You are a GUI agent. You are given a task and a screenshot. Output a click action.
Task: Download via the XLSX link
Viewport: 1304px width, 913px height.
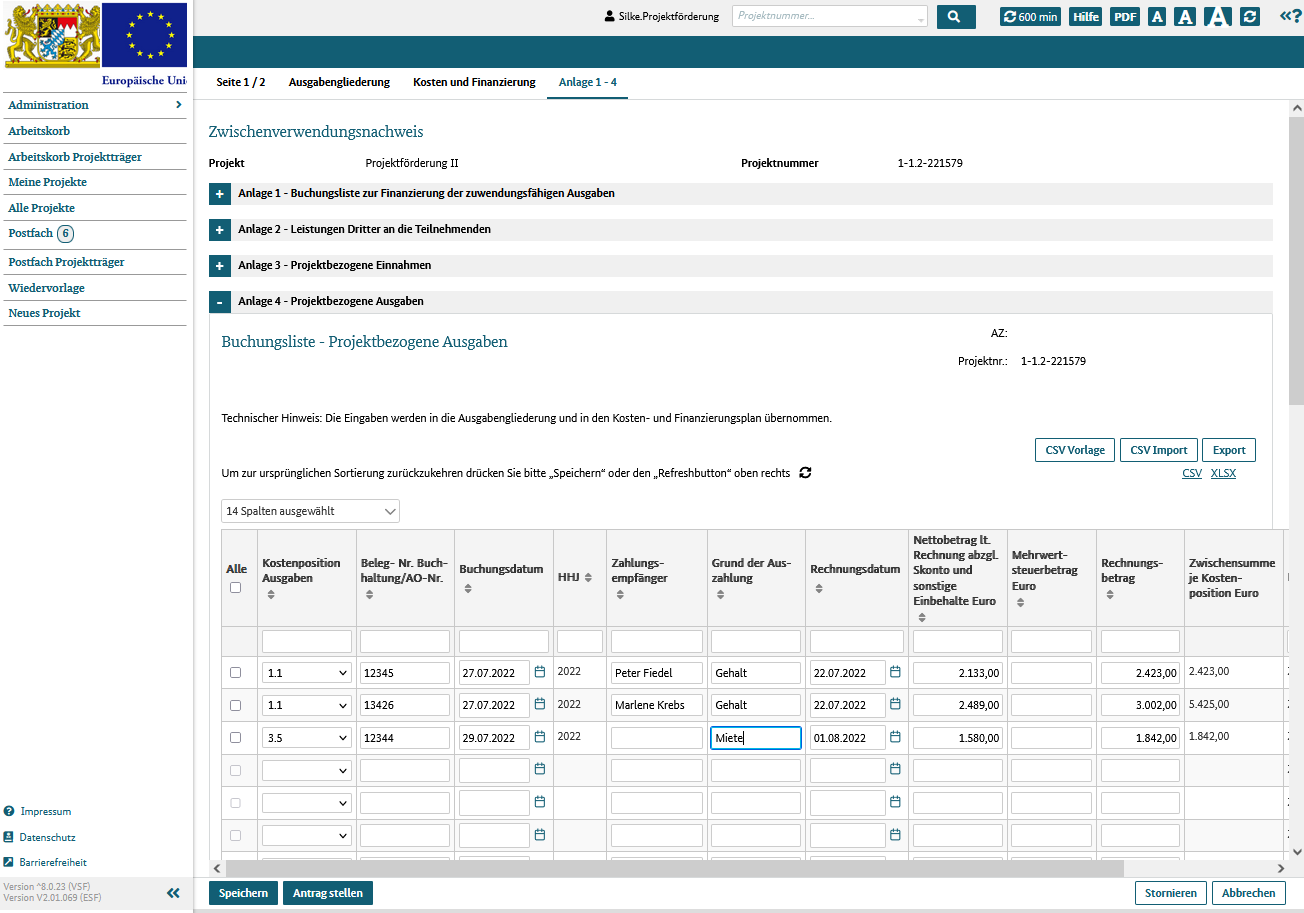pyautogui.click(x=1223, y=473)
